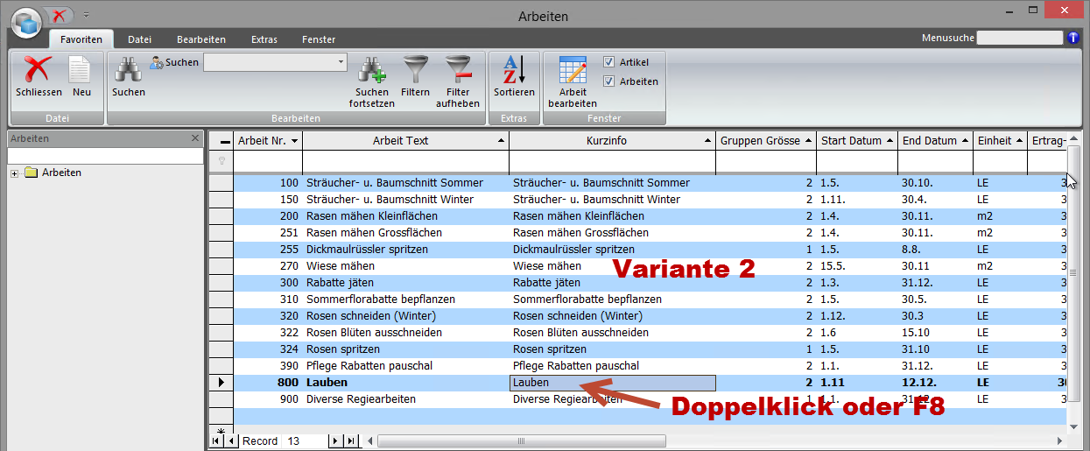
Task: Open the Suchen combo box dropdown
Action: point(340,62)
